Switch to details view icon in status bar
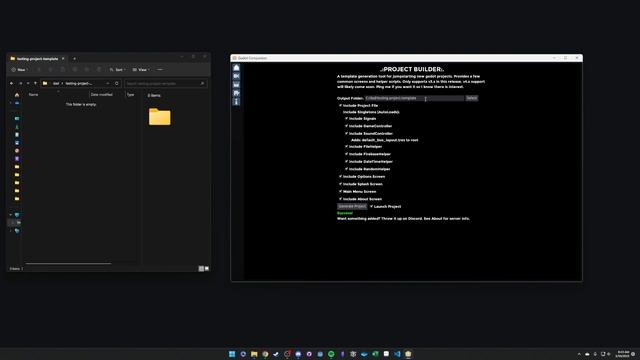Image resolution: width=640 pixels, height=360 pixels. 201,269
